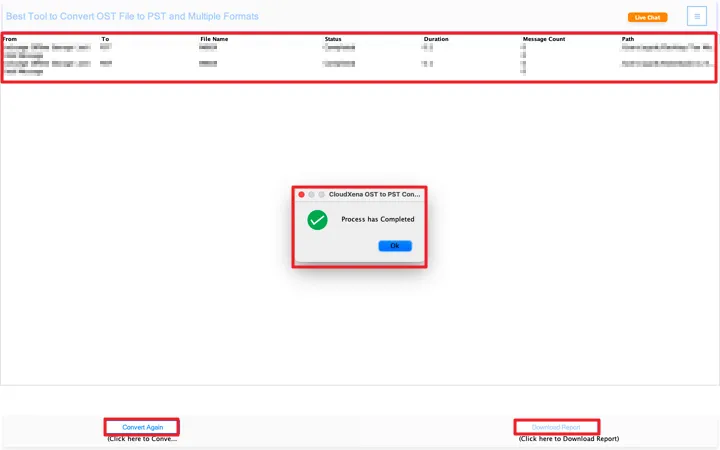Select the To column header
The height and width of the screenshot is (450, 720).
[x=105, y=39]
